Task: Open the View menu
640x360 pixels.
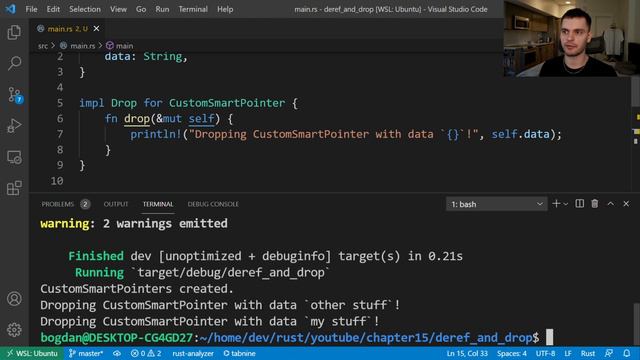Action: pos(118,9)
